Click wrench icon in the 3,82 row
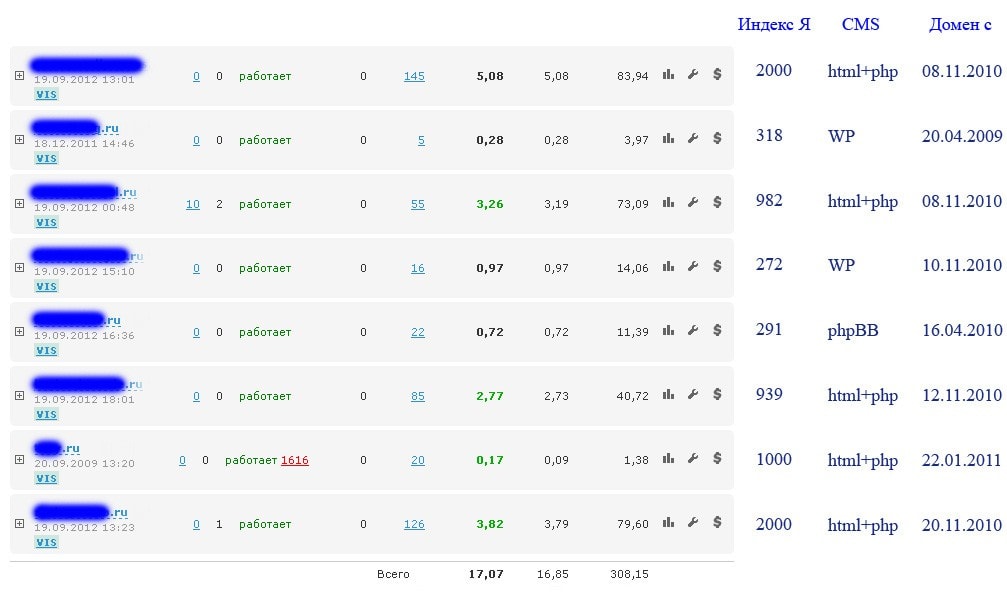1007x595 pixels. [x=692, y=523]
